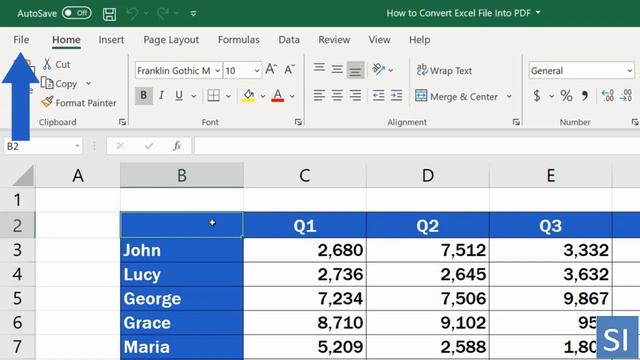This screenshot has height=360, width=640.
Task: Select Bottom Align icon
Action: [x=355, y=70]
